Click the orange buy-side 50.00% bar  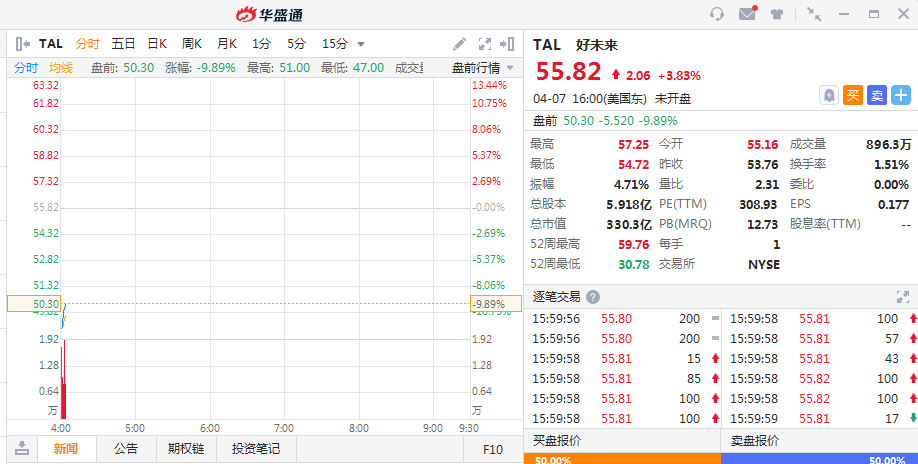tap(622, 459)
